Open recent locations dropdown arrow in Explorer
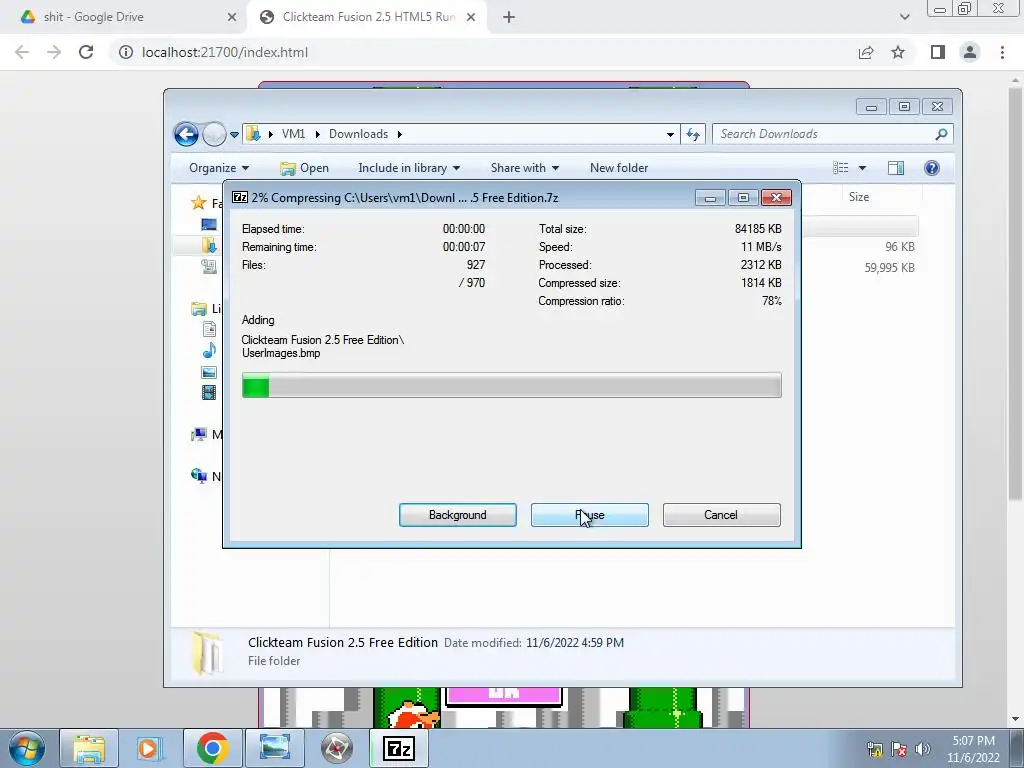The width and height of the screenshot is (1024, 768). 234,135
